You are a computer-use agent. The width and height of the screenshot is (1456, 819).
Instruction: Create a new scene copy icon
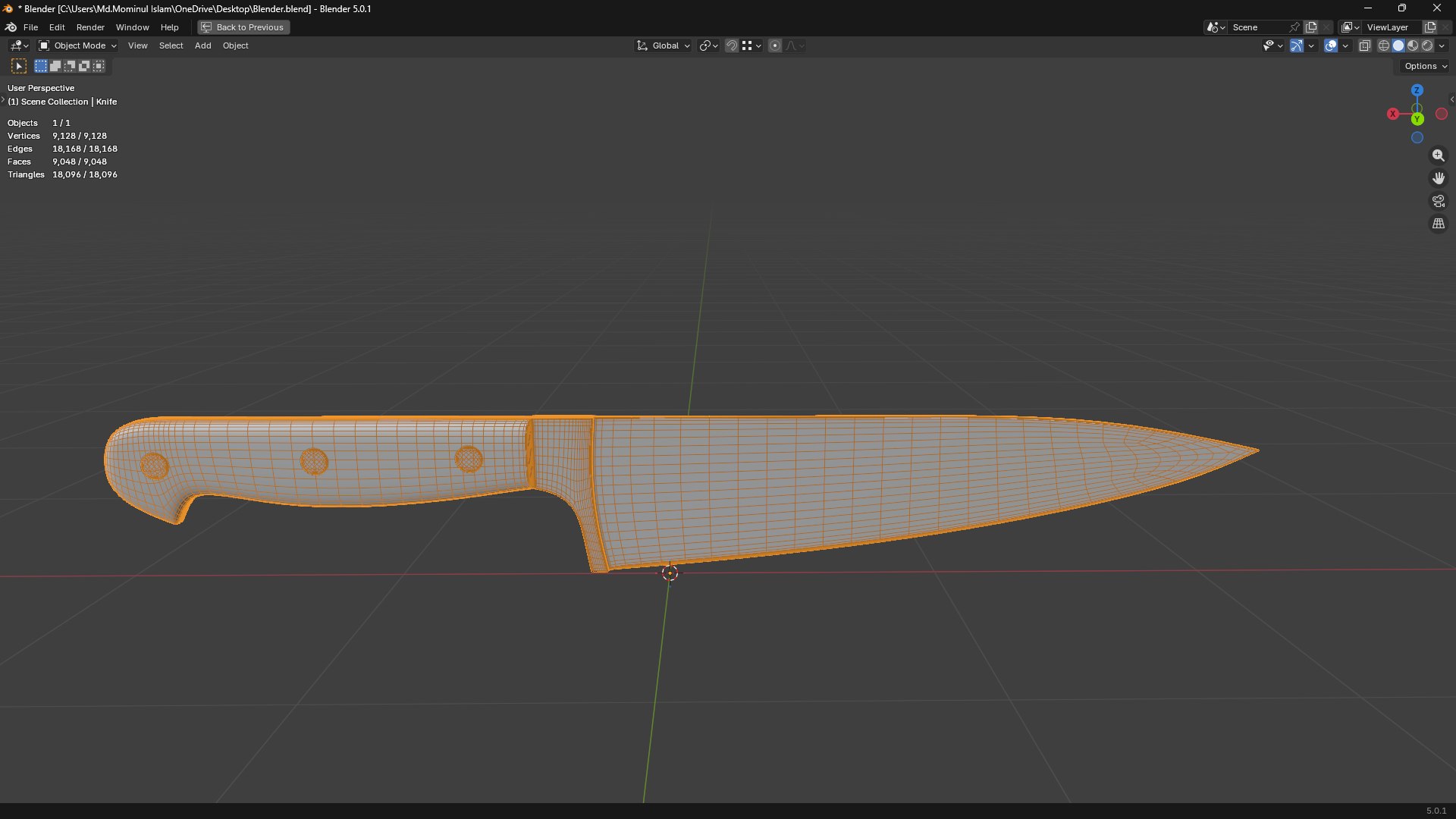coord(1311,27)
